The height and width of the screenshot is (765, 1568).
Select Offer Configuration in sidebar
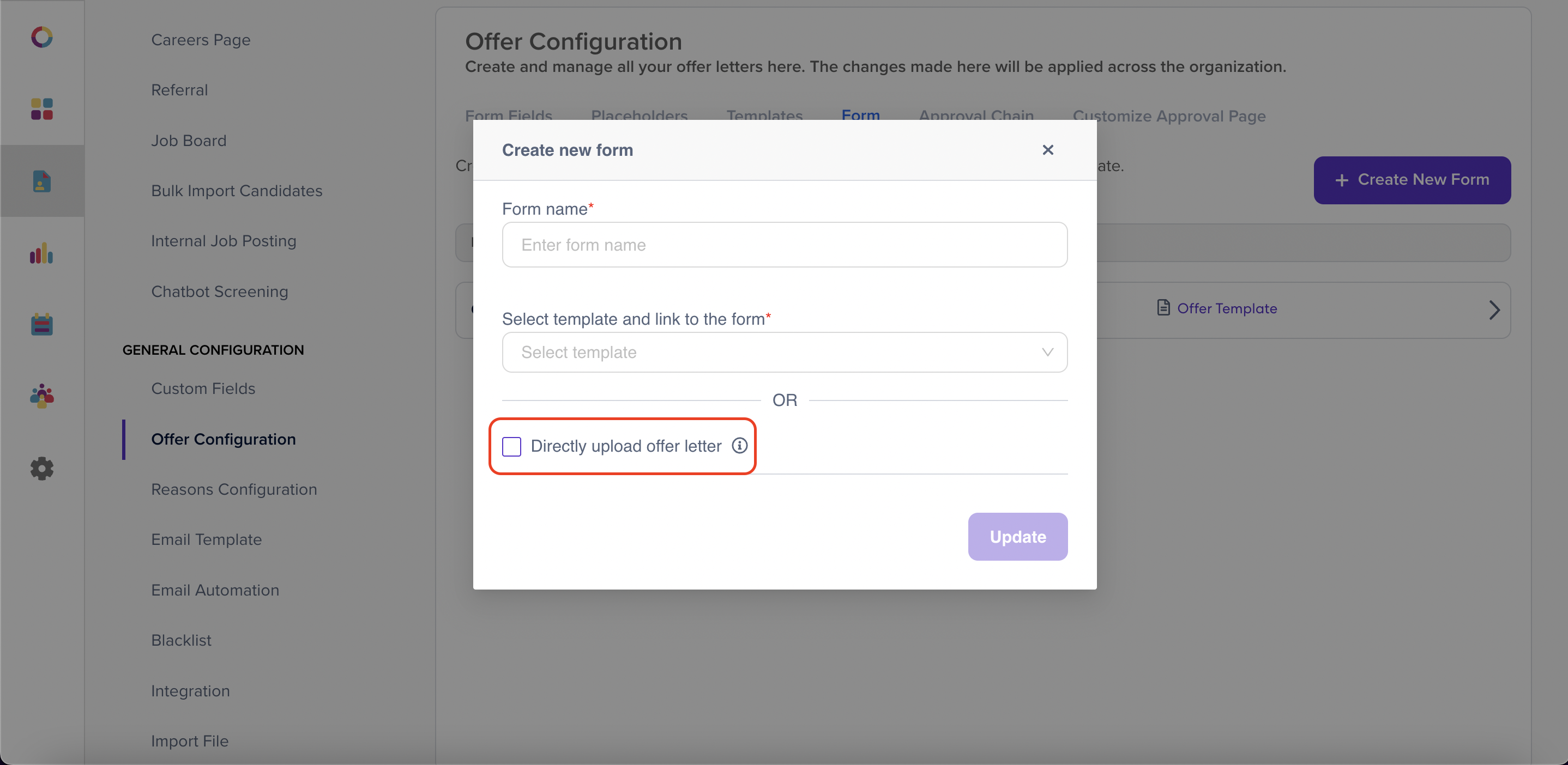coord(224,439)
